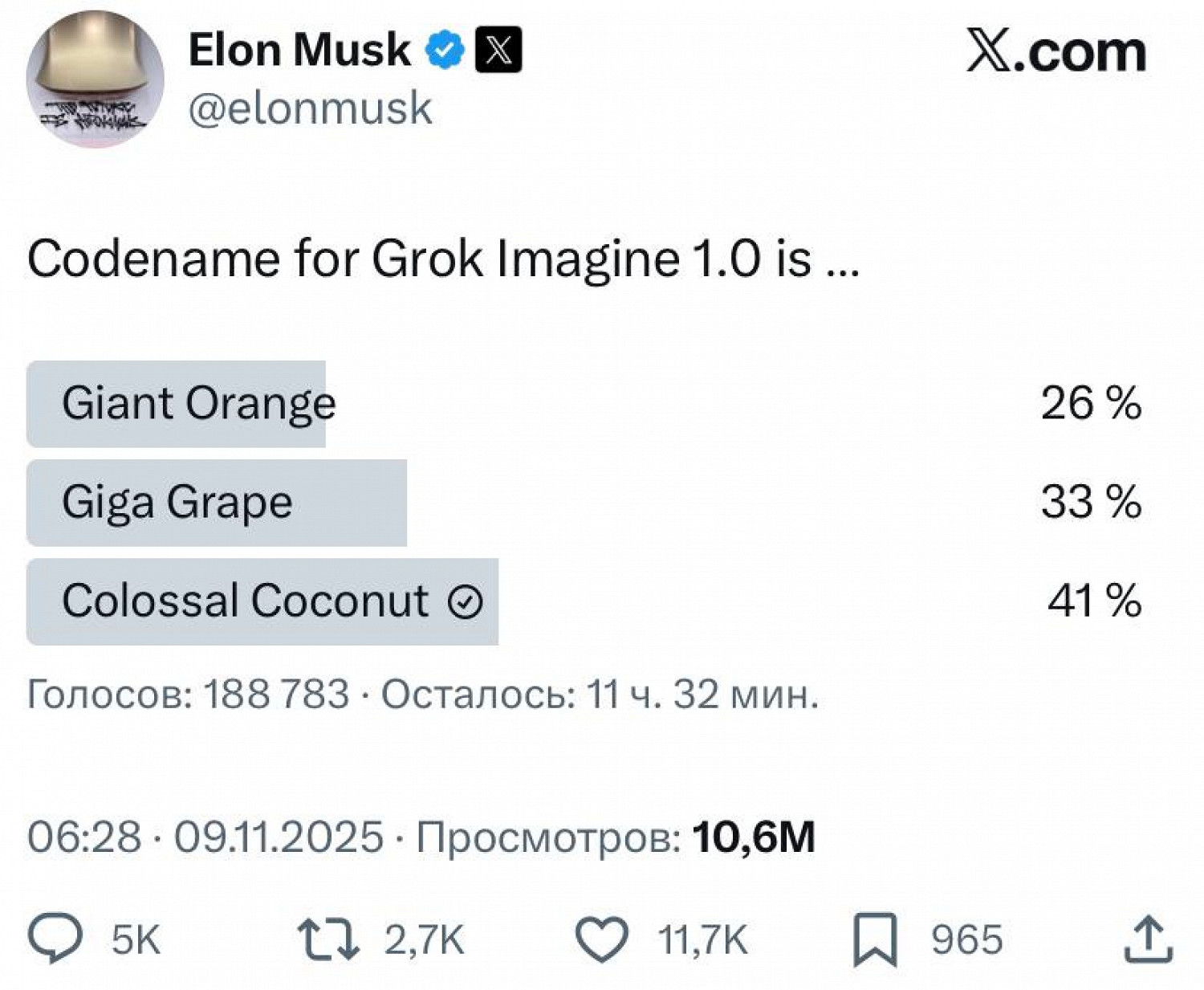Click the 188 783 votes count
The width and height of the screenshot is (1204, 990).
point(276,694)
